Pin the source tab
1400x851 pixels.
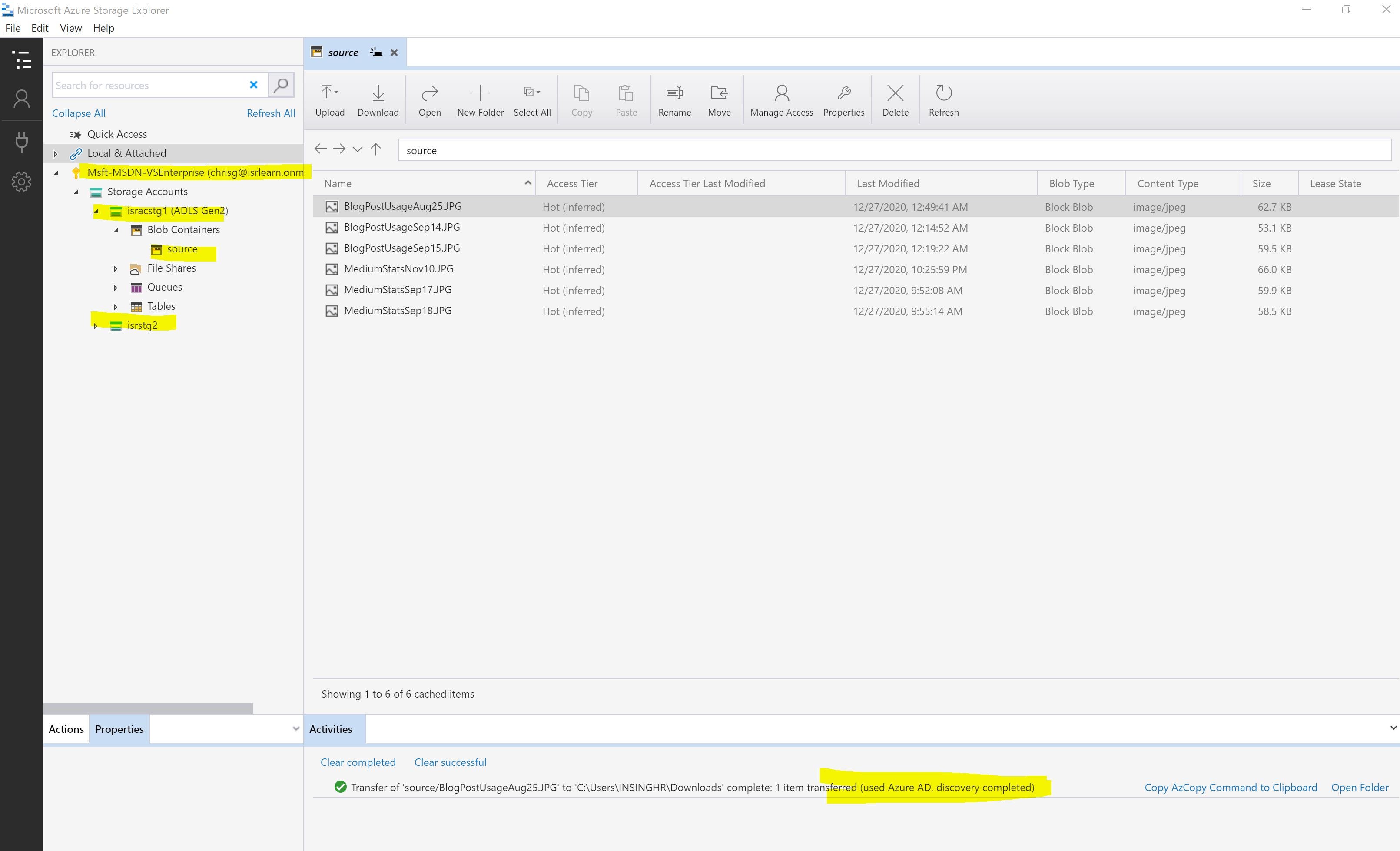pyautogui.click(x=375, y=52)
